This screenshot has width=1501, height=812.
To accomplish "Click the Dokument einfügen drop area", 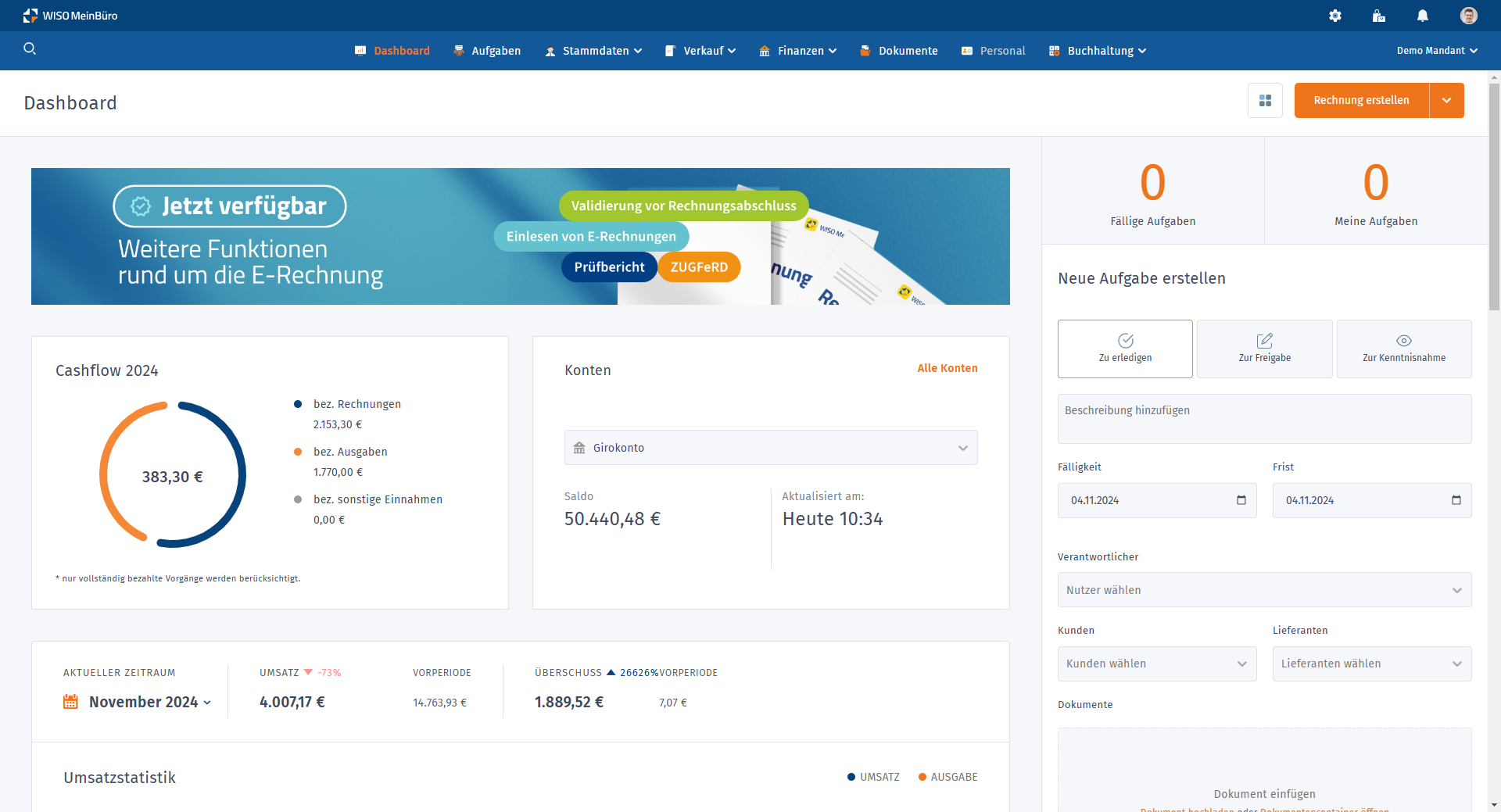I will click(1265, 770).
